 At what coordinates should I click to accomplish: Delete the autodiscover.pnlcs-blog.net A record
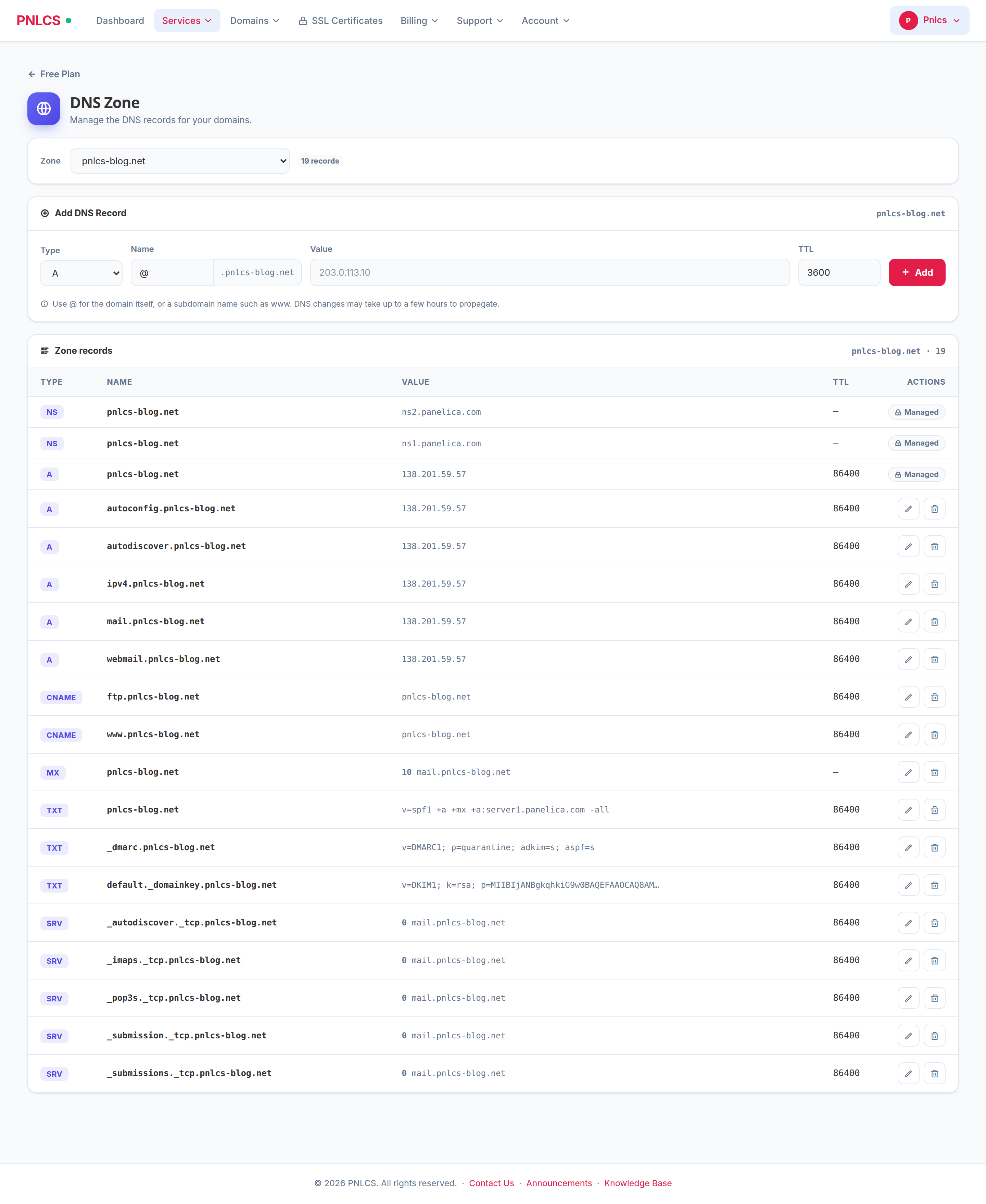(934, 546)
